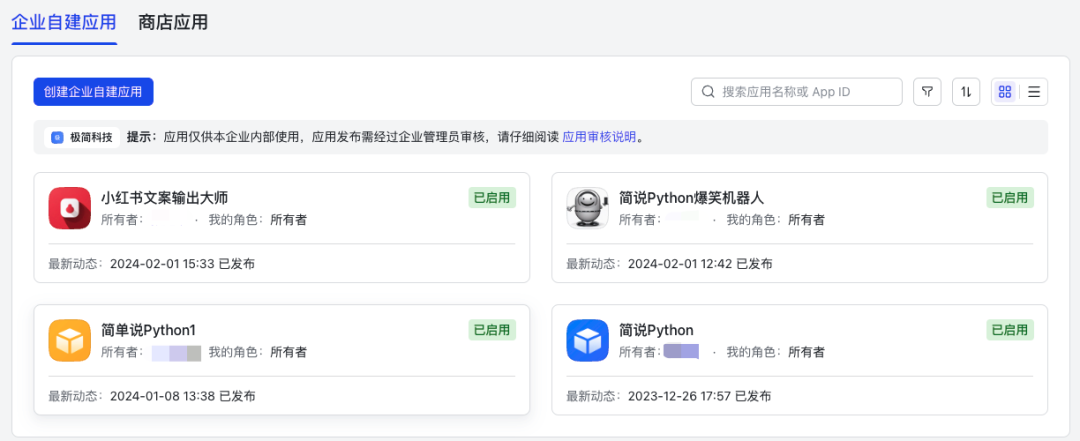Click 创建企业自建应用 button
Image resolution: width=1080 pixels, height=441 pixels.
click(x=93, y=92)
